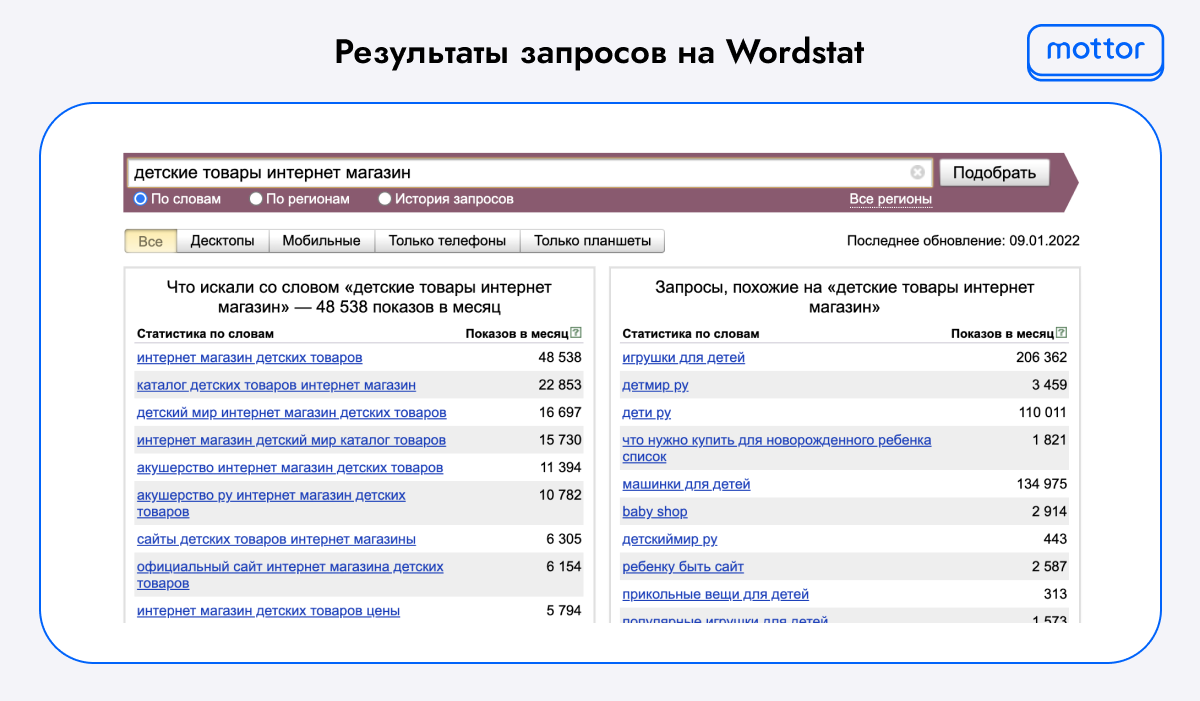The height and width of the screenshot is (701, 1200).
Task: Open 'сайты детских товаров интернет магазины' link
Action: pyautogui.click(x=276, y=539)
